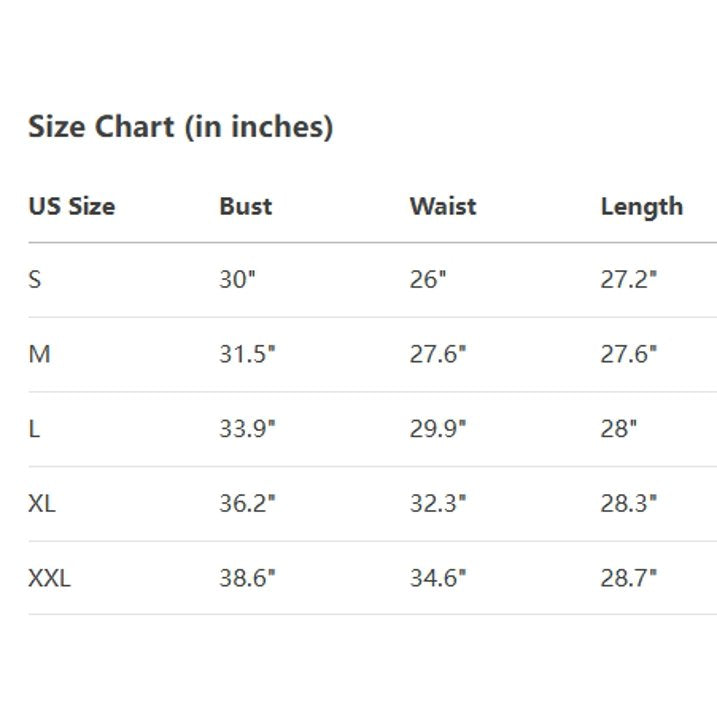Click the Size Chart (in inches) heading
The width and height of the screenshot is (717, 717).
(180, 127)
